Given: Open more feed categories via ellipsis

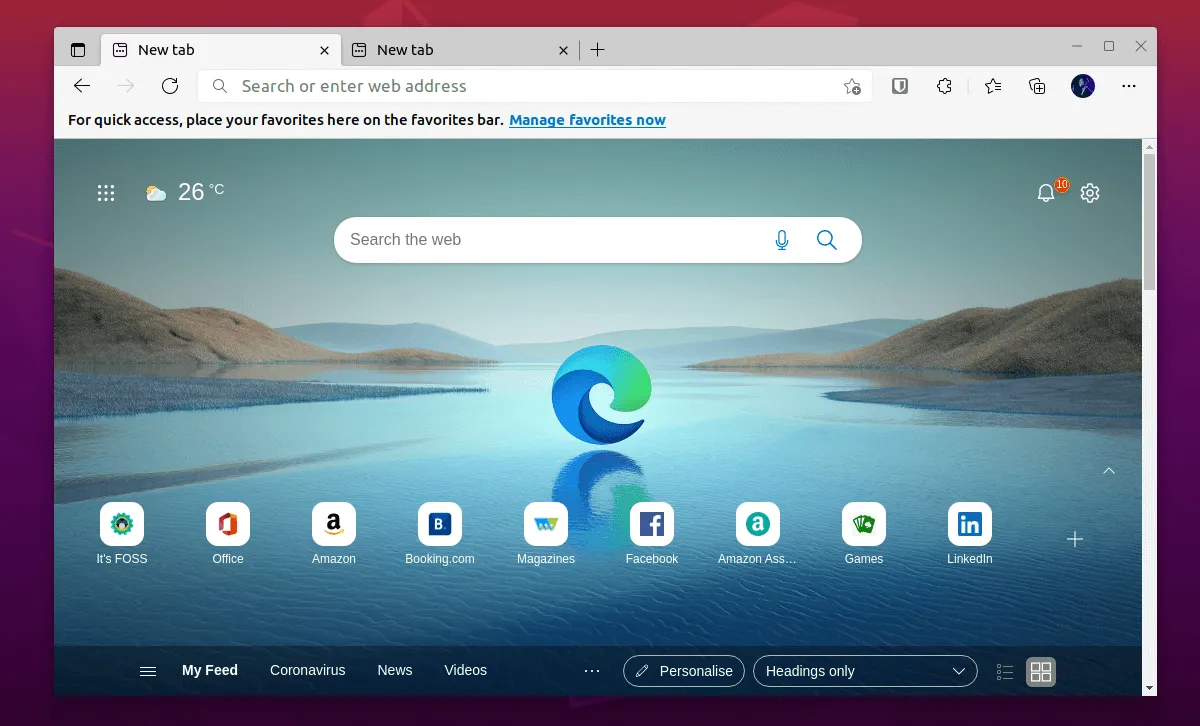Looking at the screenshot, I should coord(592,671).
